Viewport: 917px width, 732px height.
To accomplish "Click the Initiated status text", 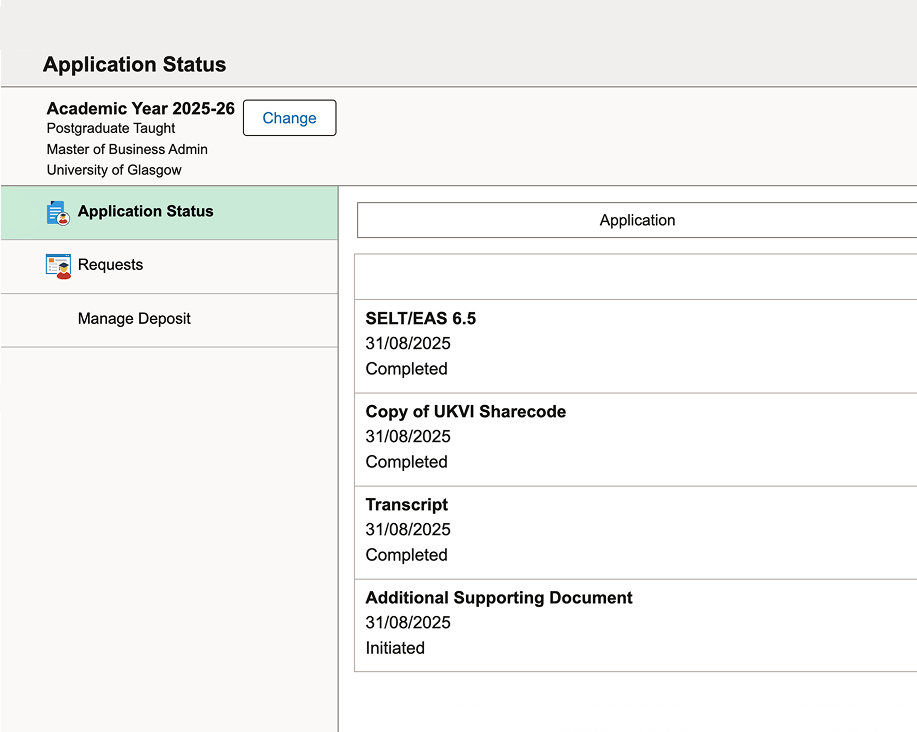I will click(395, 648).
